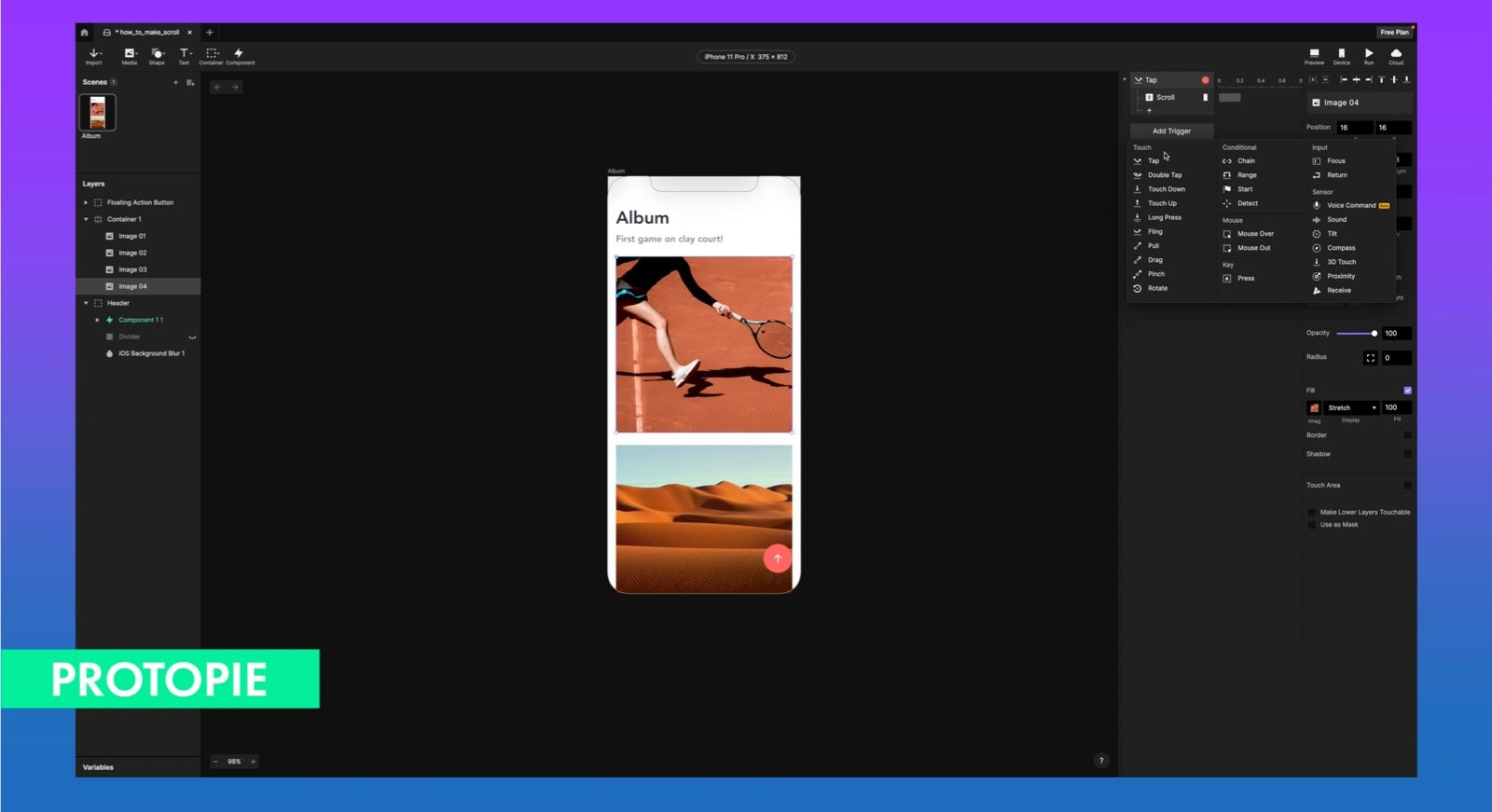1492x812 pixels.
Task: Collapse the Header layer group
Action: (86, 303)
